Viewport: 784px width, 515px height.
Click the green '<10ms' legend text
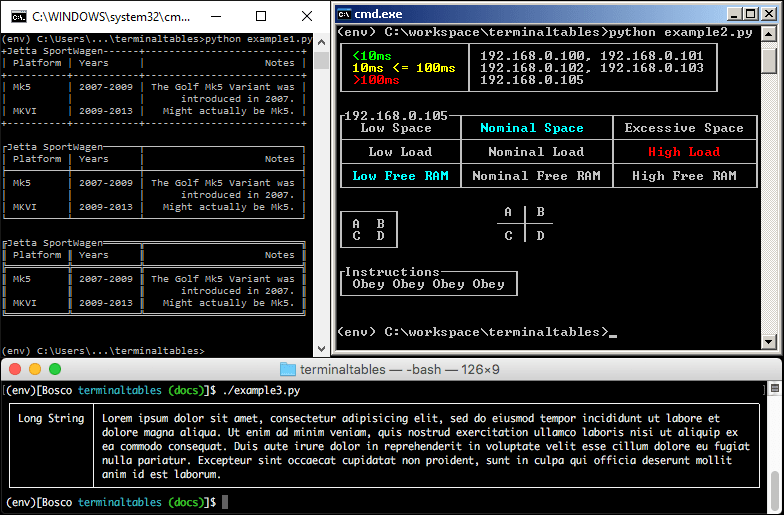[x=372, y=56]
